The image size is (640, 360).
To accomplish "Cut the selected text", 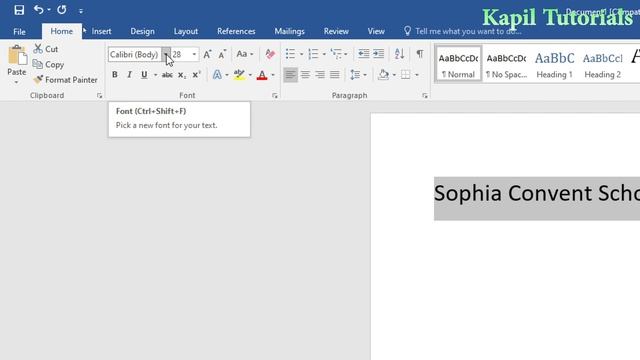I will [x=46, y=49].
